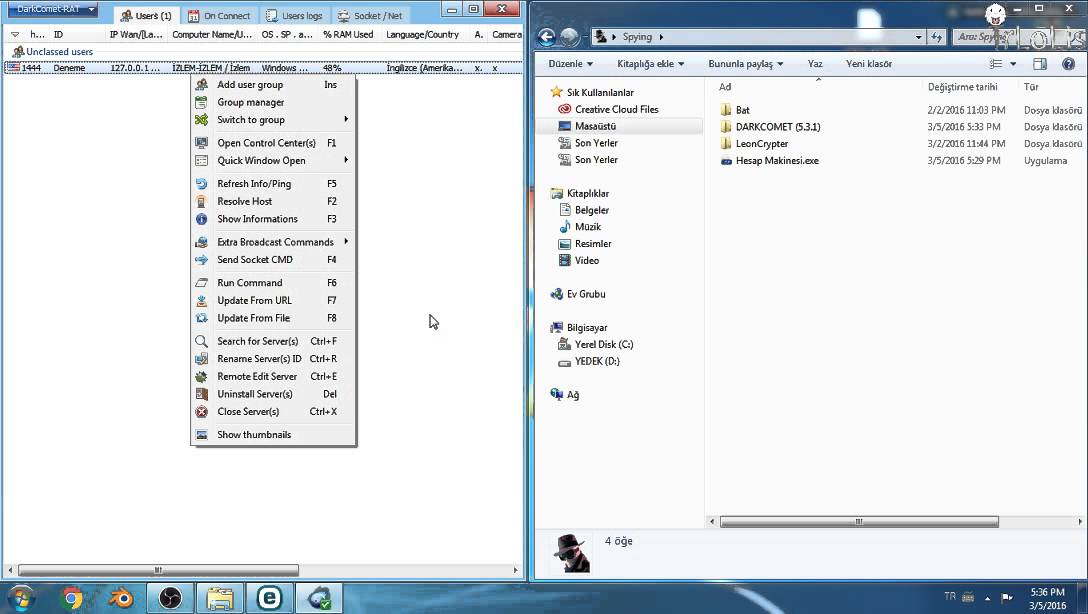
Task: Click the Rename Server(s) ID icon
Action: 201,359
